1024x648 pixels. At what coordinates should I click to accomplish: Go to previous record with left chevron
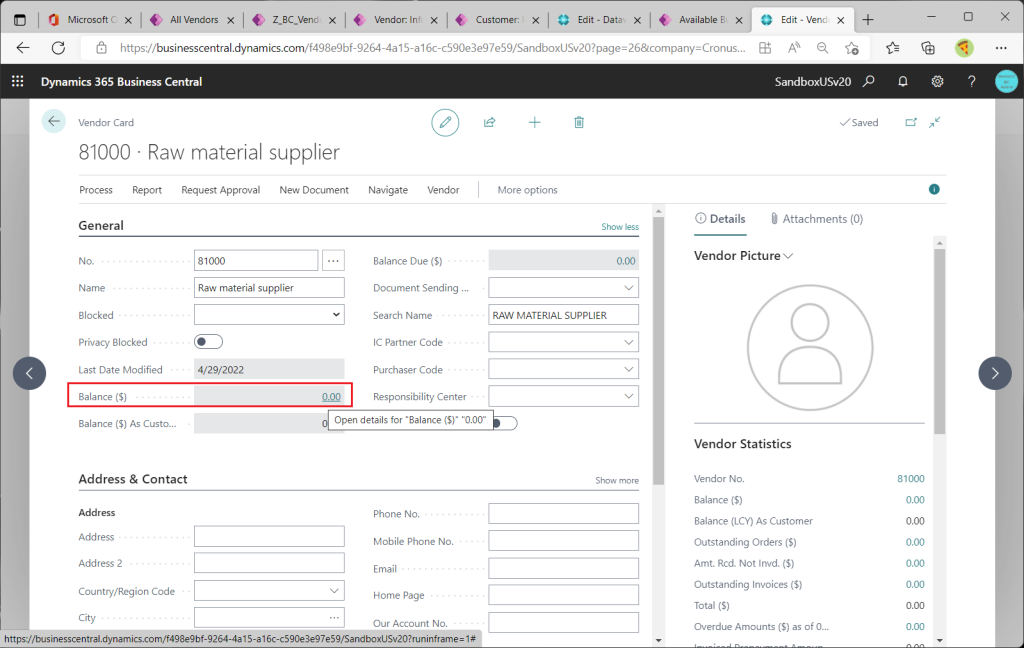29,373
